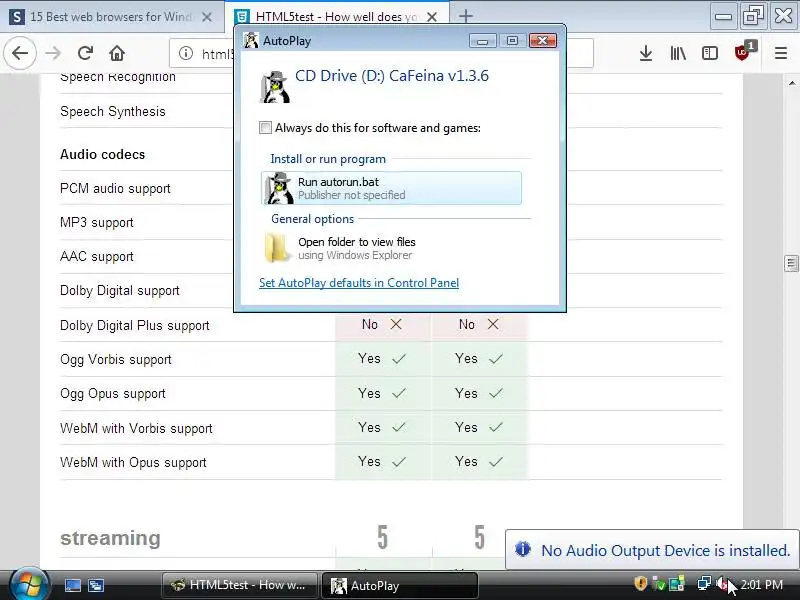Screen dimensions: 800x600
Task: Open the browser home page icon
Action: click(x=117, y=53)
